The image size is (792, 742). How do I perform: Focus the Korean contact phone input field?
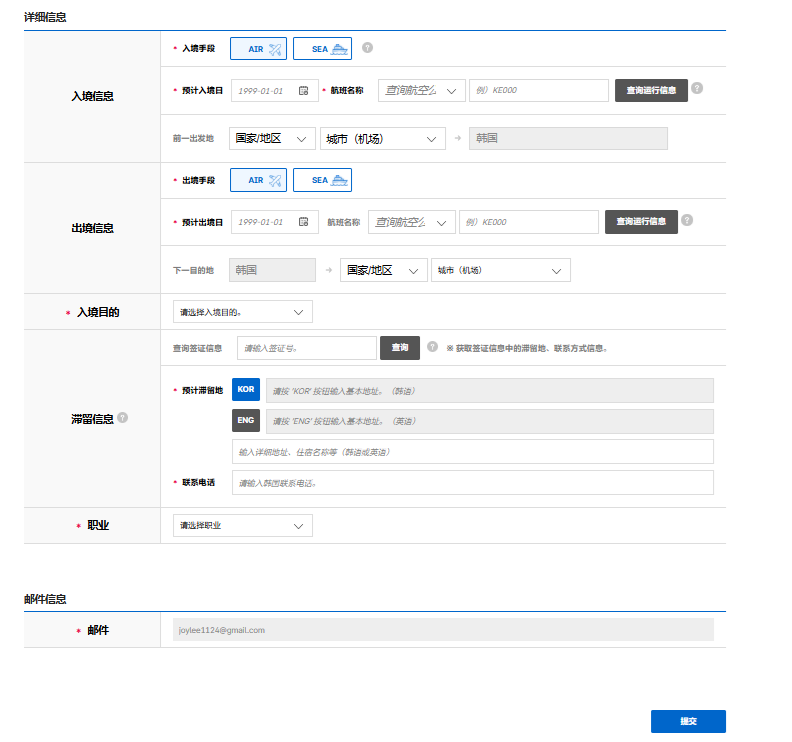point(473,483)
